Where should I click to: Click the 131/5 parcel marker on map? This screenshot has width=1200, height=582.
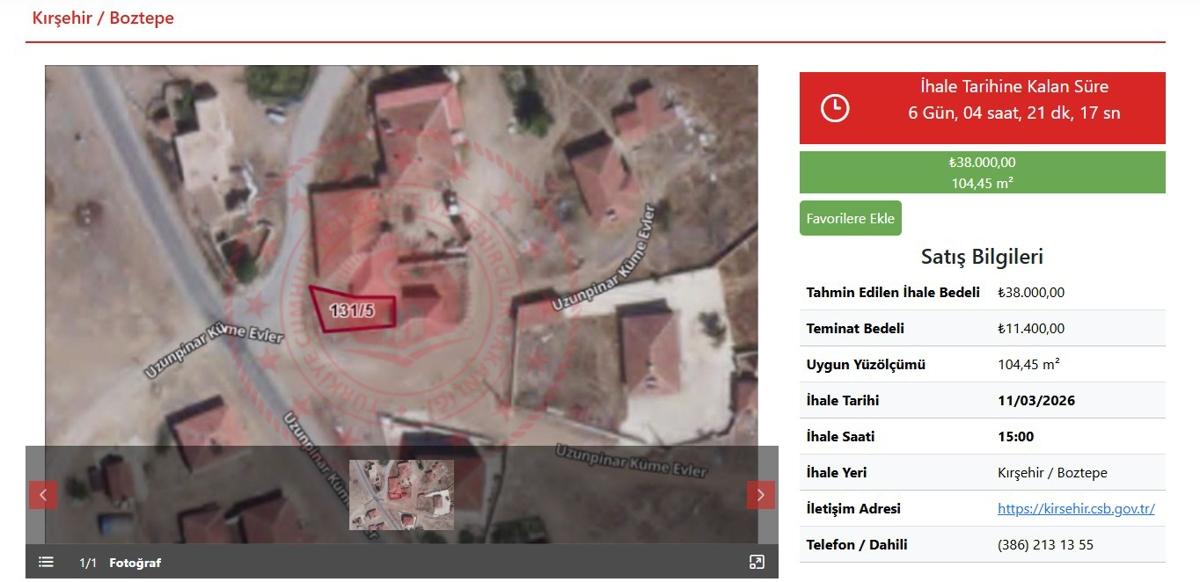click(x=352, y=310)
